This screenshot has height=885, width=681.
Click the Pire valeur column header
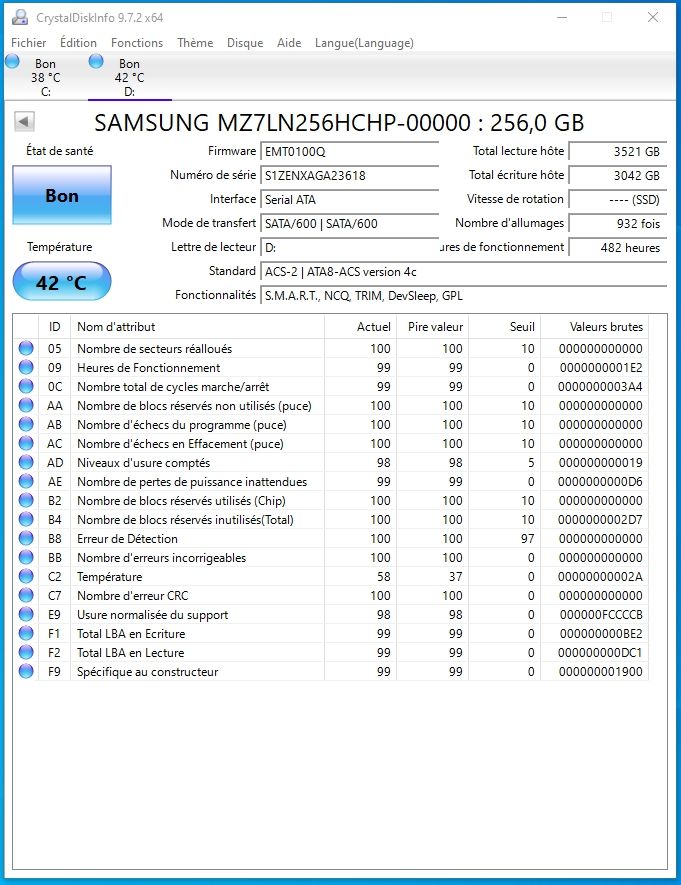pos(432,327)
